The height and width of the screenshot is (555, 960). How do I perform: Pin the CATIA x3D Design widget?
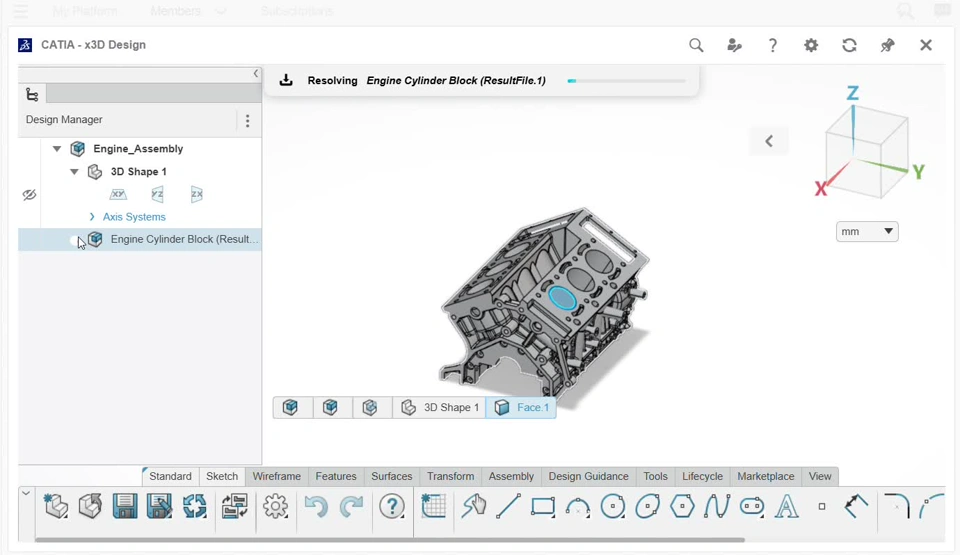coord(887,45)
